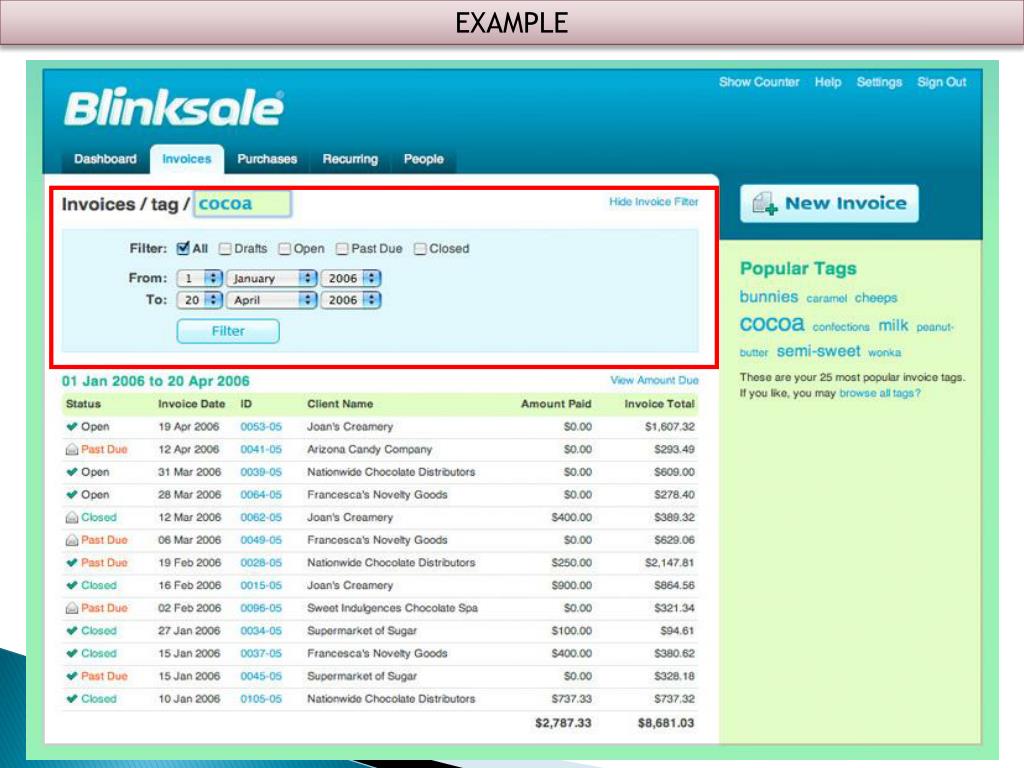This screenshot has height=768, width=1024.
Task: Click the New Invoice document icon
Action: pyautogui.click(x=764, y=203)
